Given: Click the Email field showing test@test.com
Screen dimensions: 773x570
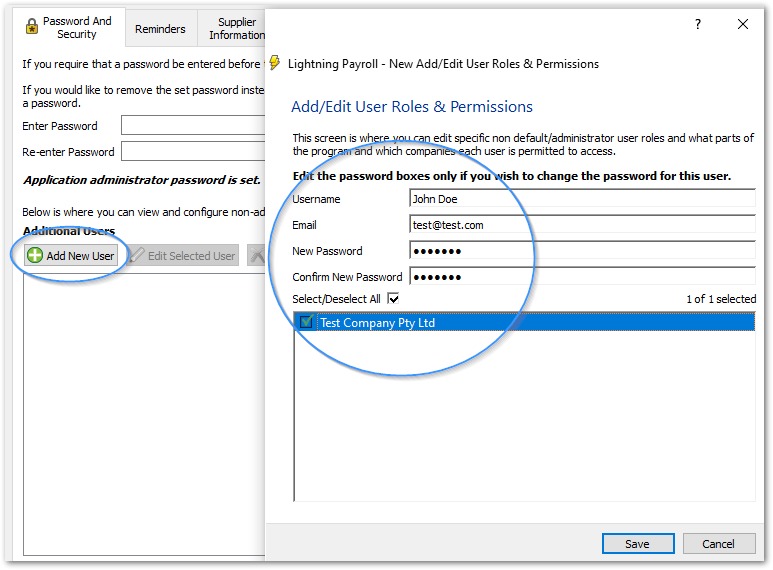Looking at the screenshot, I should click(582, 225).
